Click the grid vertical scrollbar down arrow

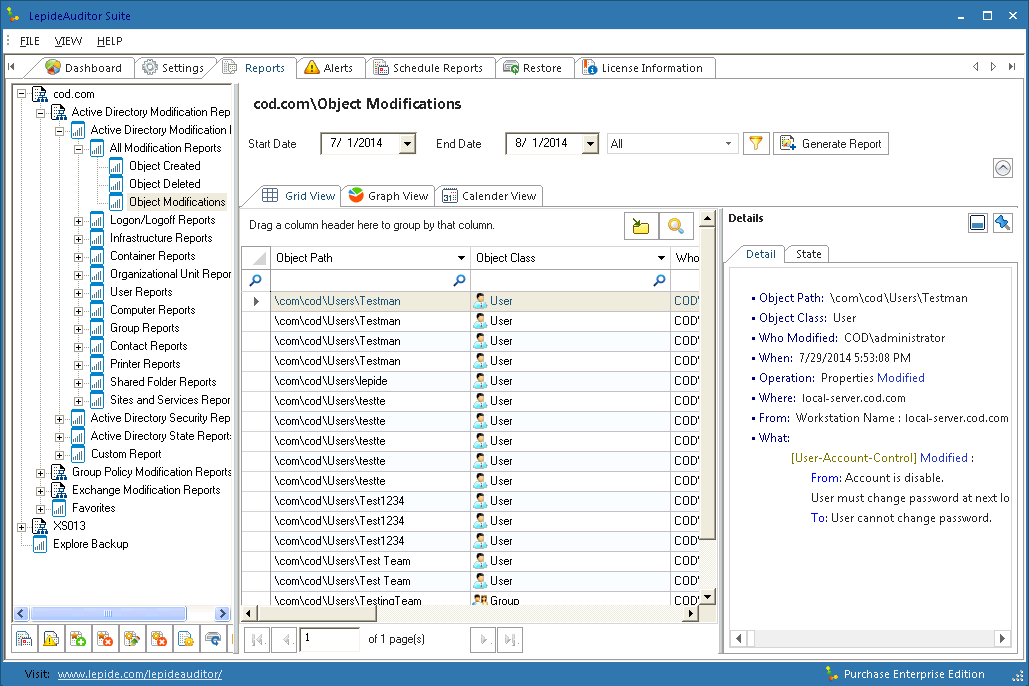point(707,597)
